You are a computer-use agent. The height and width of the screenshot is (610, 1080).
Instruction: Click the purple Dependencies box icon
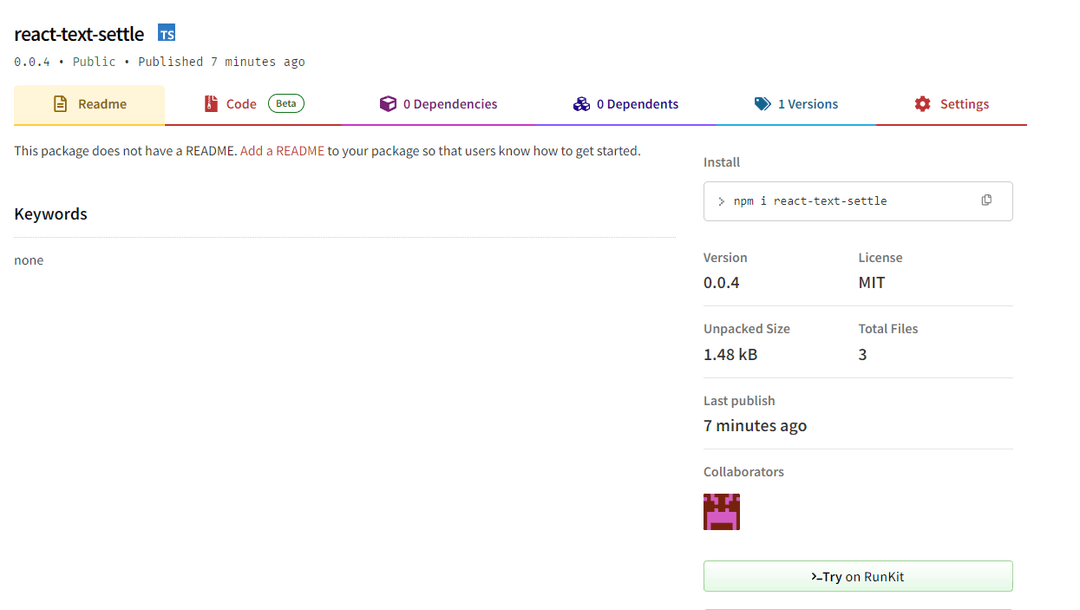(388, 104)
